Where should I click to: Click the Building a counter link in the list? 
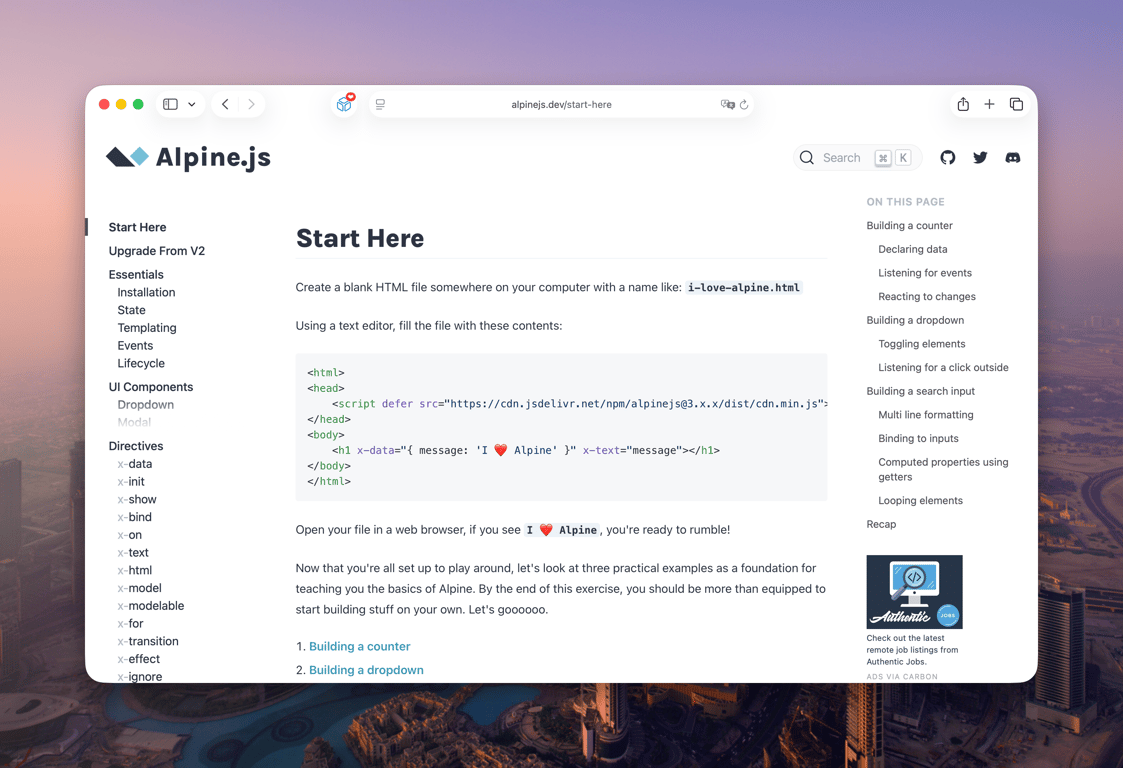(x=360, y=646)
